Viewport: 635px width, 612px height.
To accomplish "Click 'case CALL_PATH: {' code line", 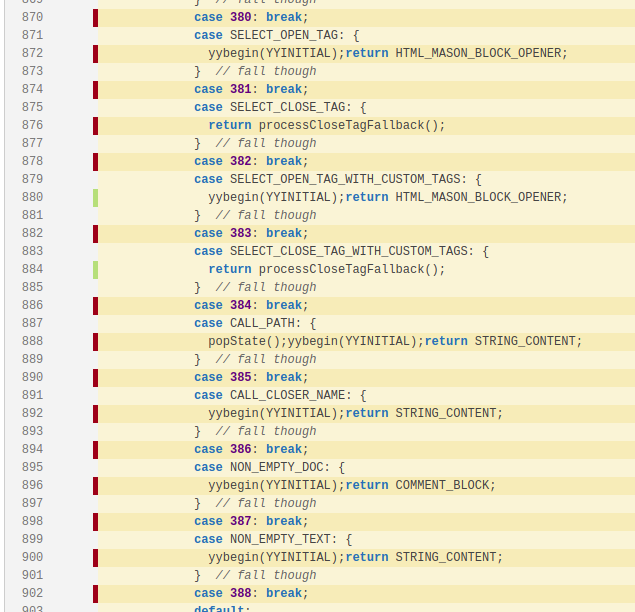I will click(255, 323).
